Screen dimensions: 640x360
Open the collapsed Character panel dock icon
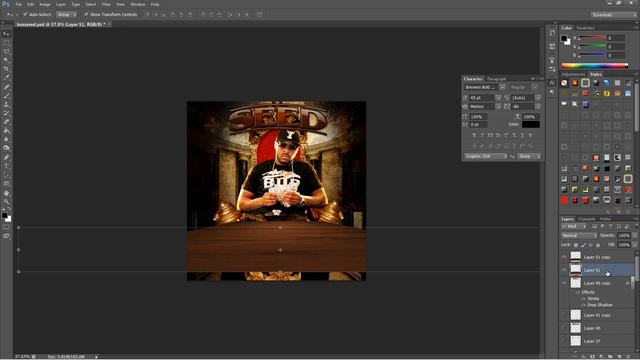coord(552,82)
